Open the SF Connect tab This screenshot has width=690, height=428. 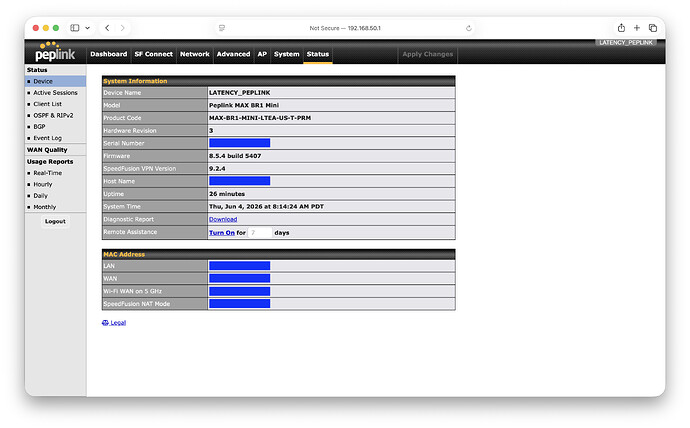tap(154, 54)
